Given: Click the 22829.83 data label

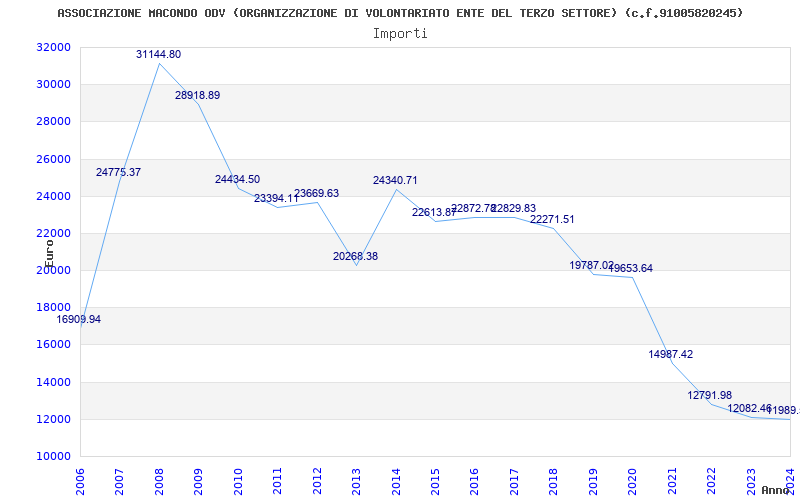Looking at the screenshot, I should pos(514,209).
